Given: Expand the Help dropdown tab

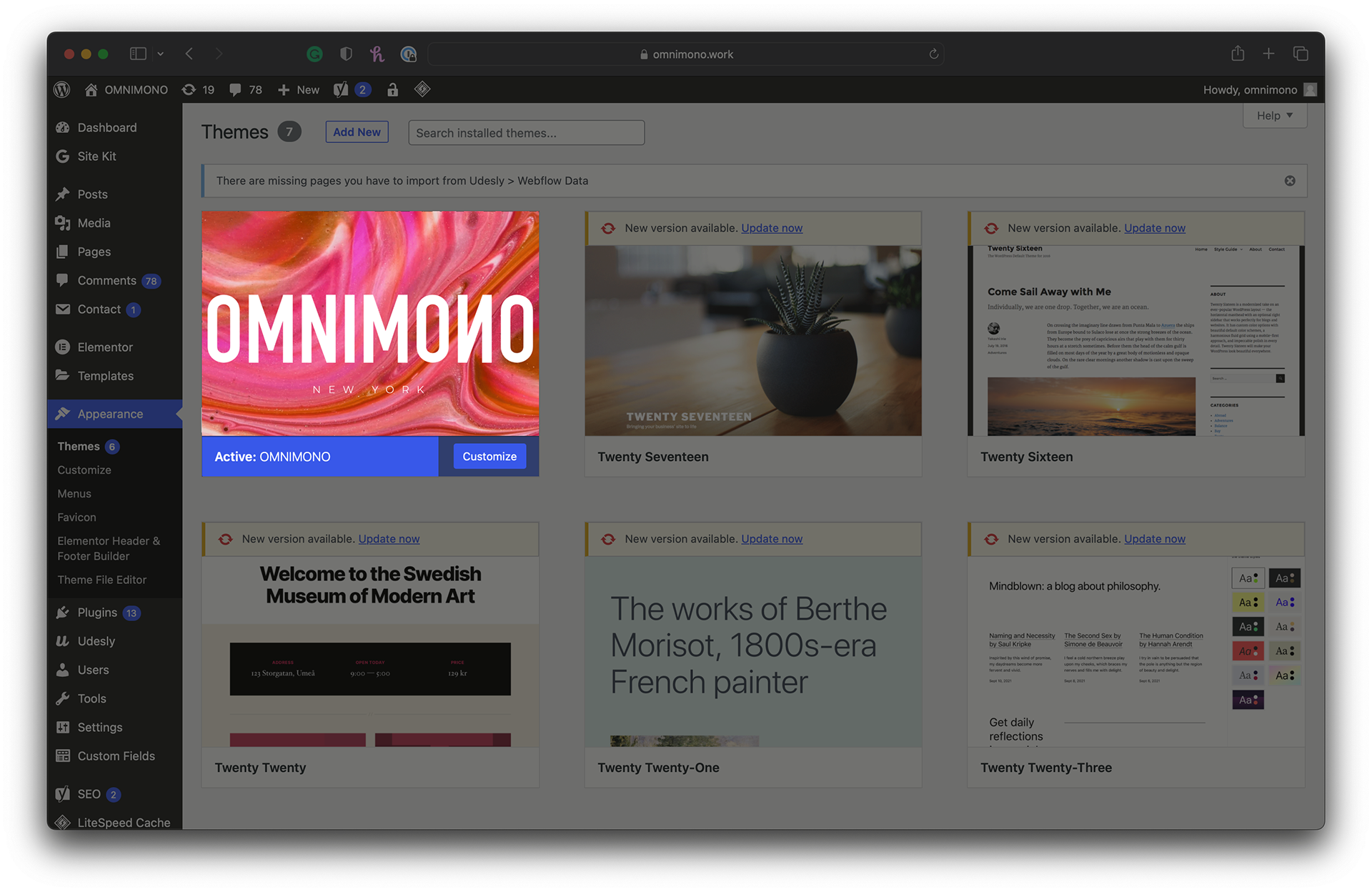Looking at the screenshot, I should click(x=1275, y=115).
